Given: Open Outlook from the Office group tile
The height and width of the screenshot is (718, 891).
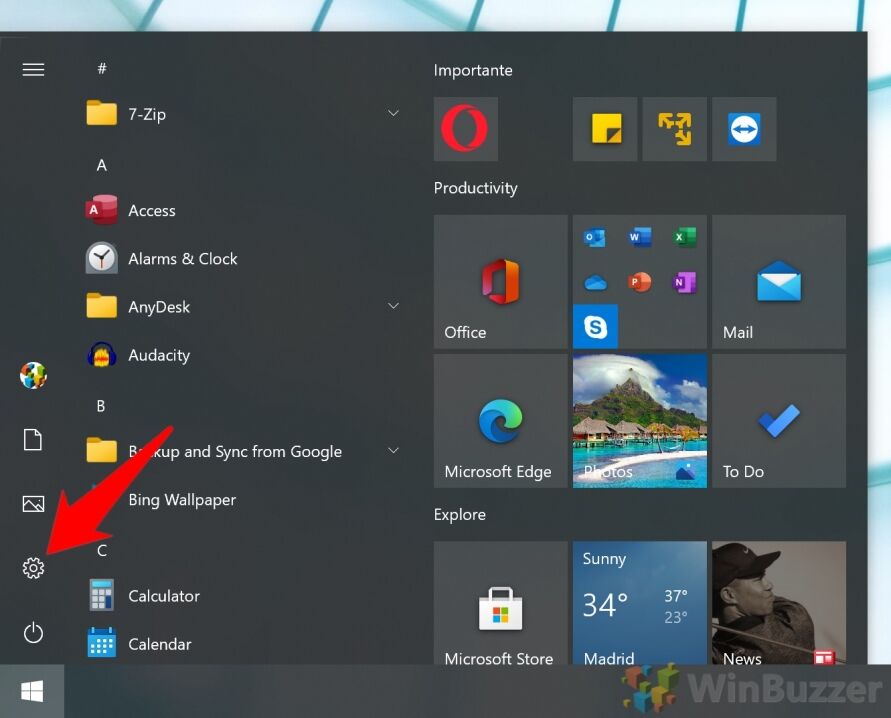Looking at the screenshot, I should click(x=594, y=237).
